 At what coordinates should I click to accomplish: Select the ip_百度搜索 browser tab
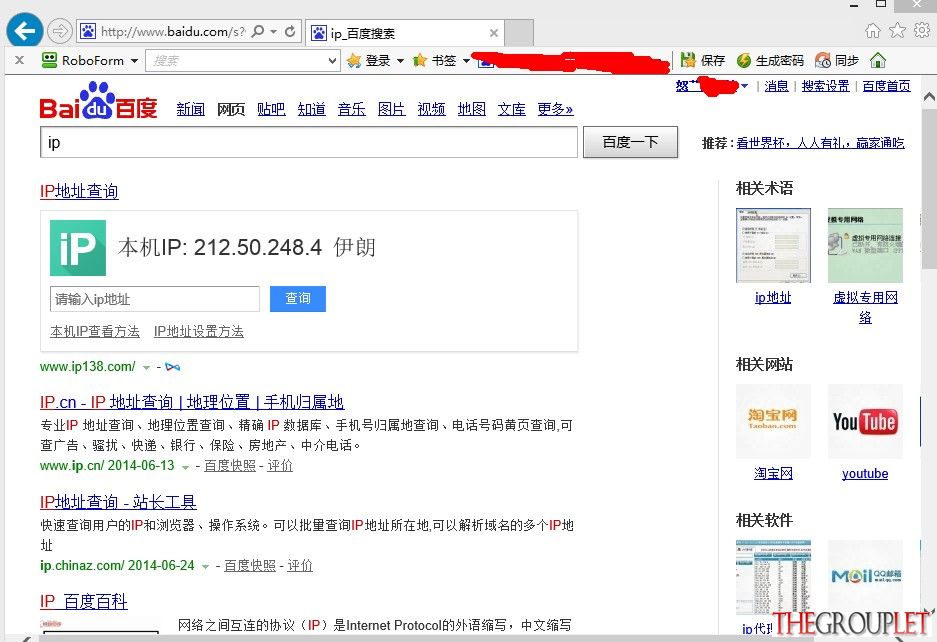click(405, 33)
